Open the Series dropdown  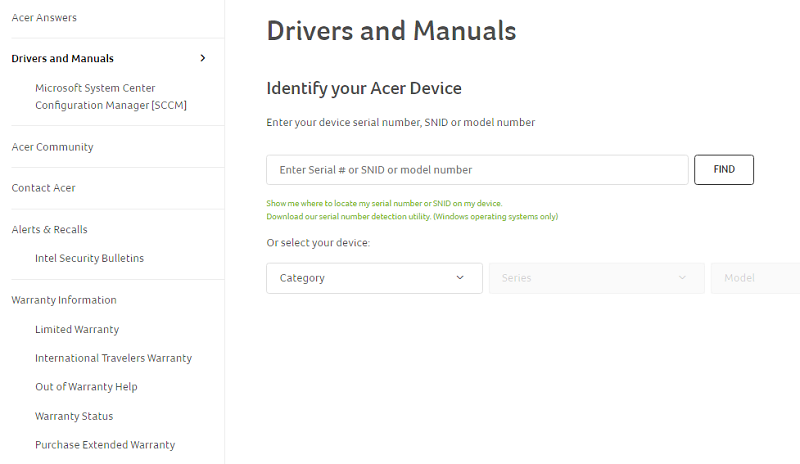click(x=596, y=278)
